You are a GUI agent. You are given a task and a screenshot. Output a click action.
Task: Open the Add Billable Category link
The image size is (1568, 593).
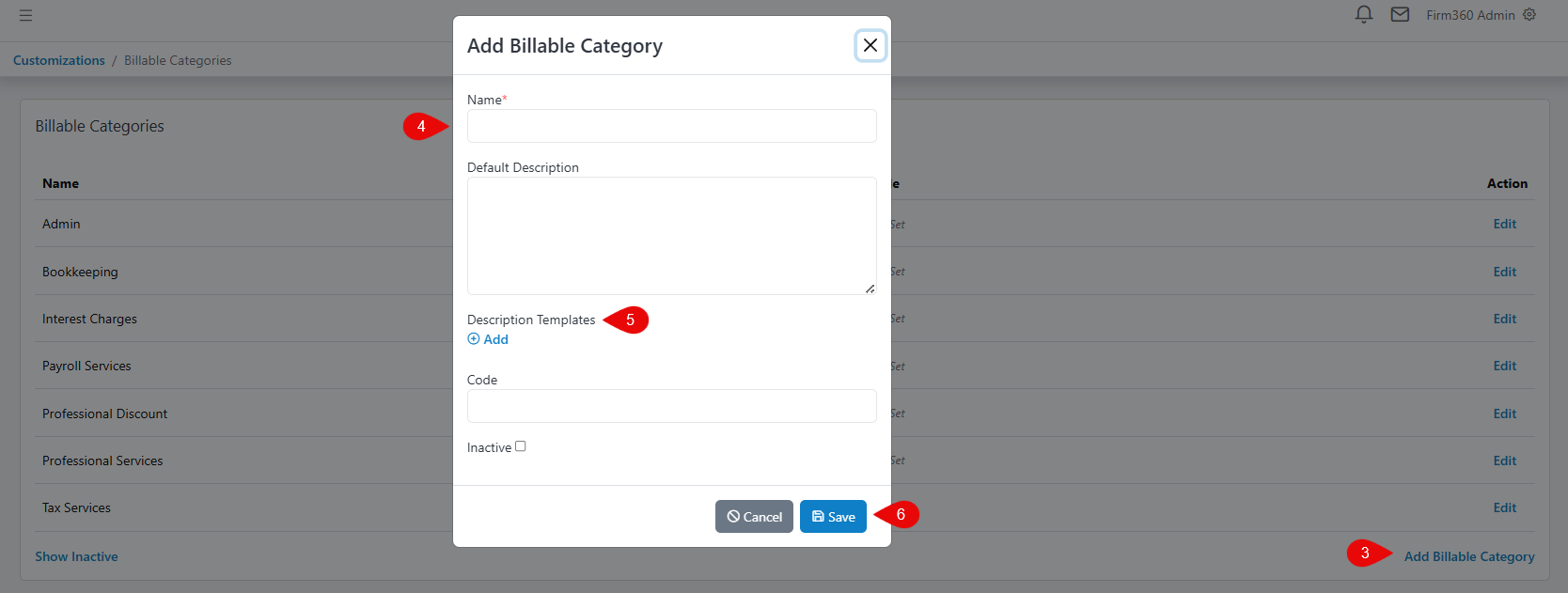1469,556
